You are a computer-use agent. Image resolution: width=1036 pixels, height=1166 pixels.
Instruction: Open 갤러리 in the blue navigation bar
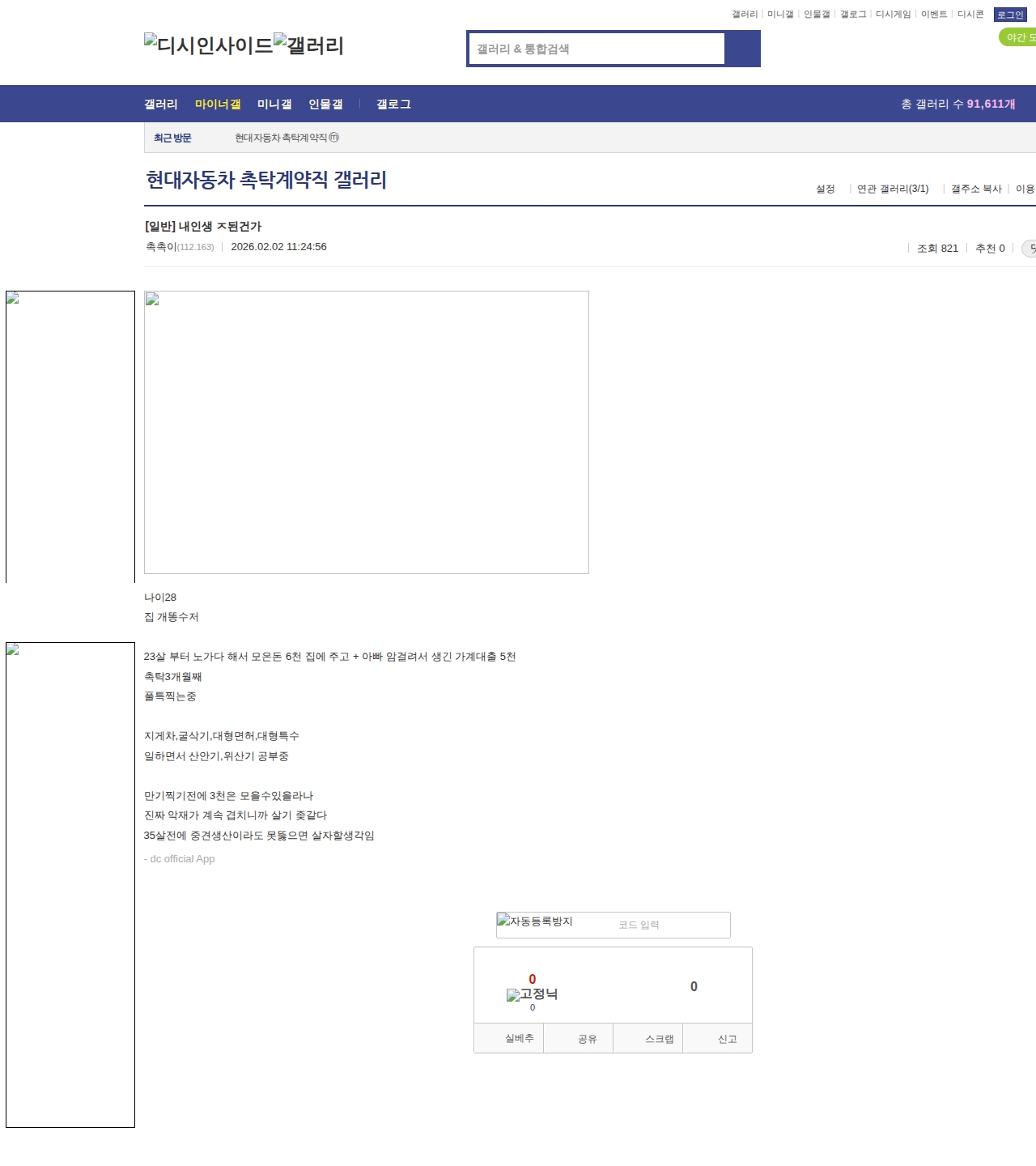(x=161, y=104)
